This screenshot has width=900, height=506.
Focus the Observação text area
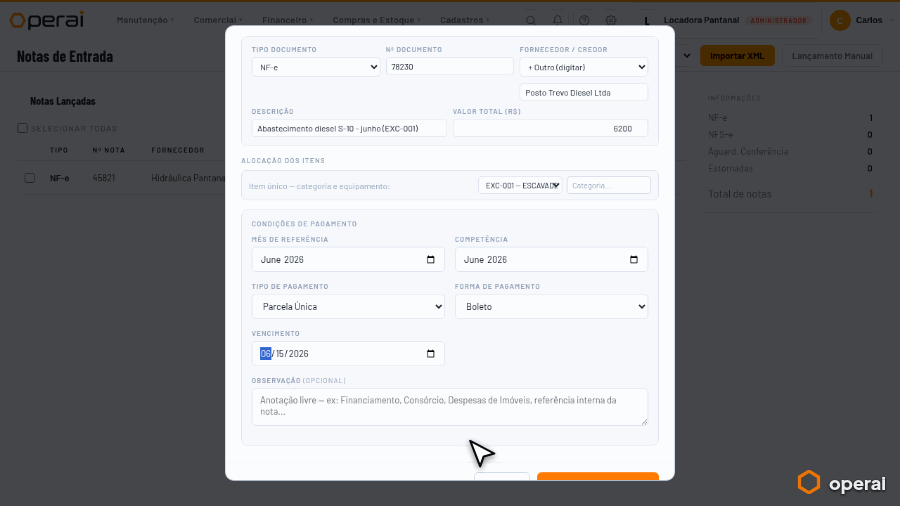[450, 407]
